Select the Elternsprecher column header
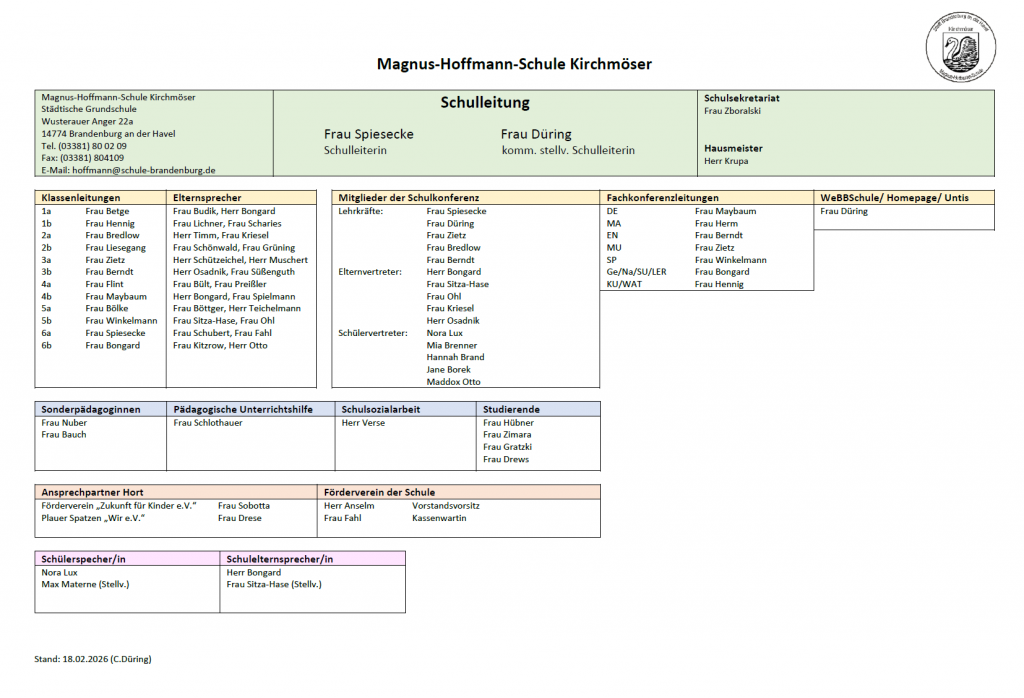 coord(207,198)
